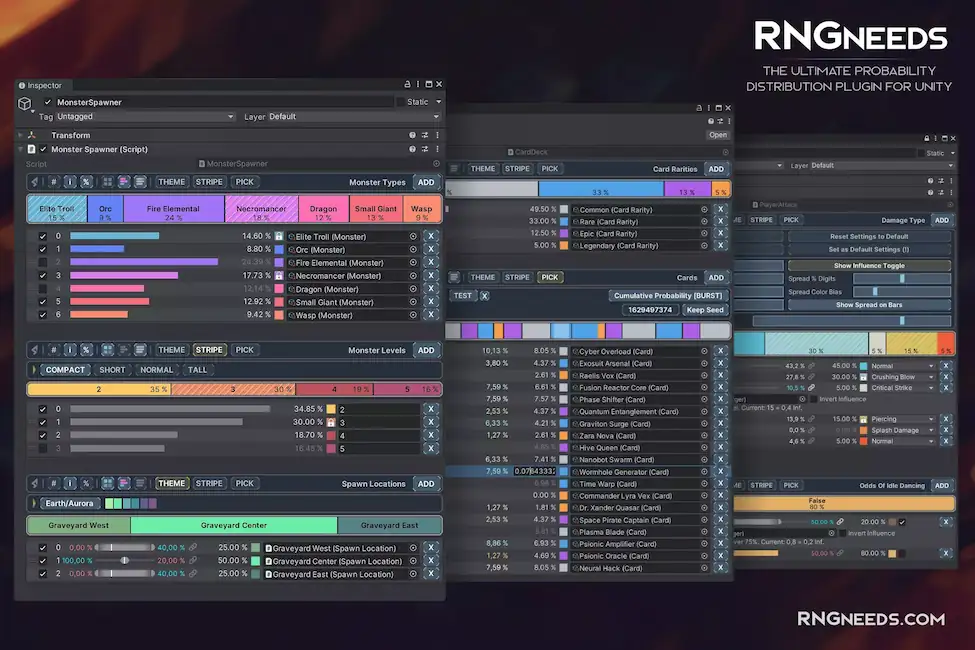Toggle the Static checkbox for MonsterSpawner
Viewport: 975px width, 650px height.
(401, 102)
